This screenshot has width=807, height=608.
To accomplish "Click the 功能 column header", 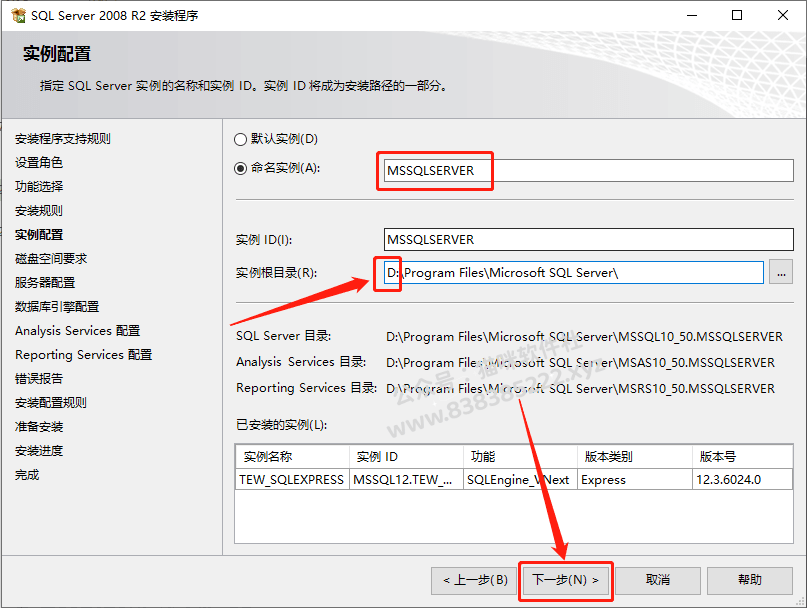I will [520, 457].
